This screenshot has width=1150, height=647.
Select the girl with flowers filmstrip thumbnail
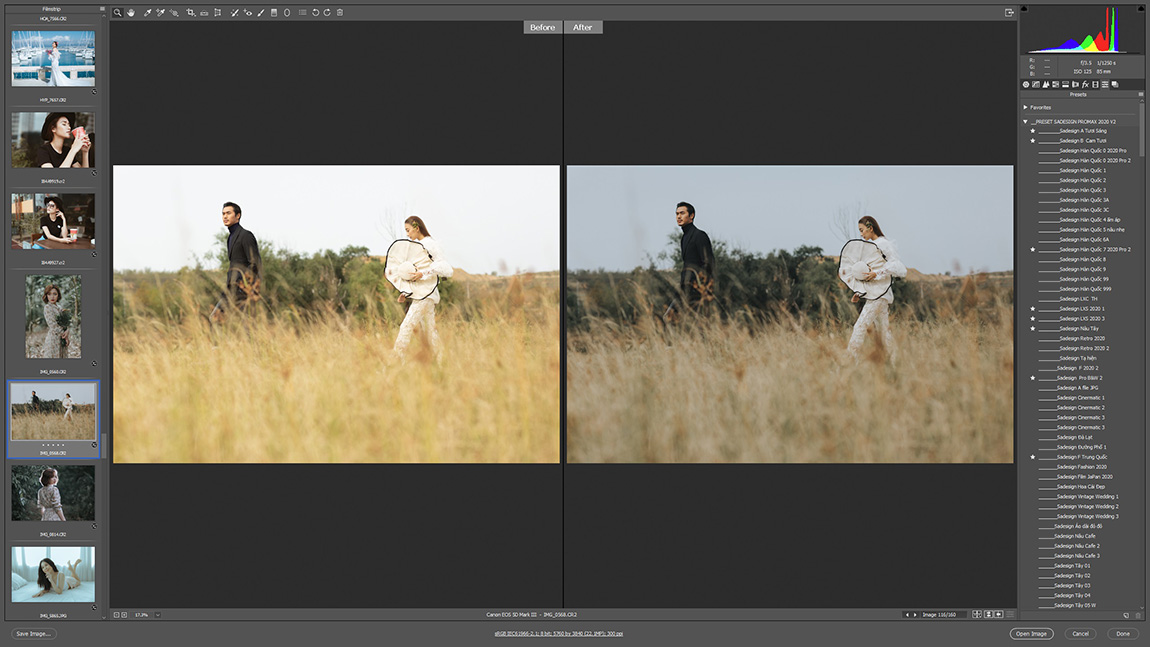coord(53,317)
